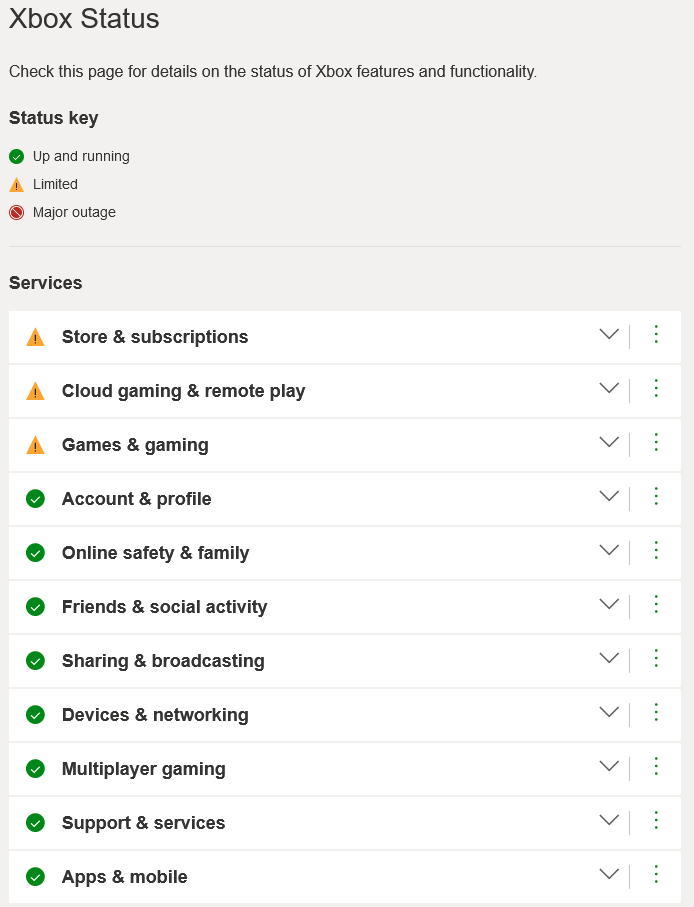Select the Account & profile service title
Viewport: 694px width, 907px height.
136,499
